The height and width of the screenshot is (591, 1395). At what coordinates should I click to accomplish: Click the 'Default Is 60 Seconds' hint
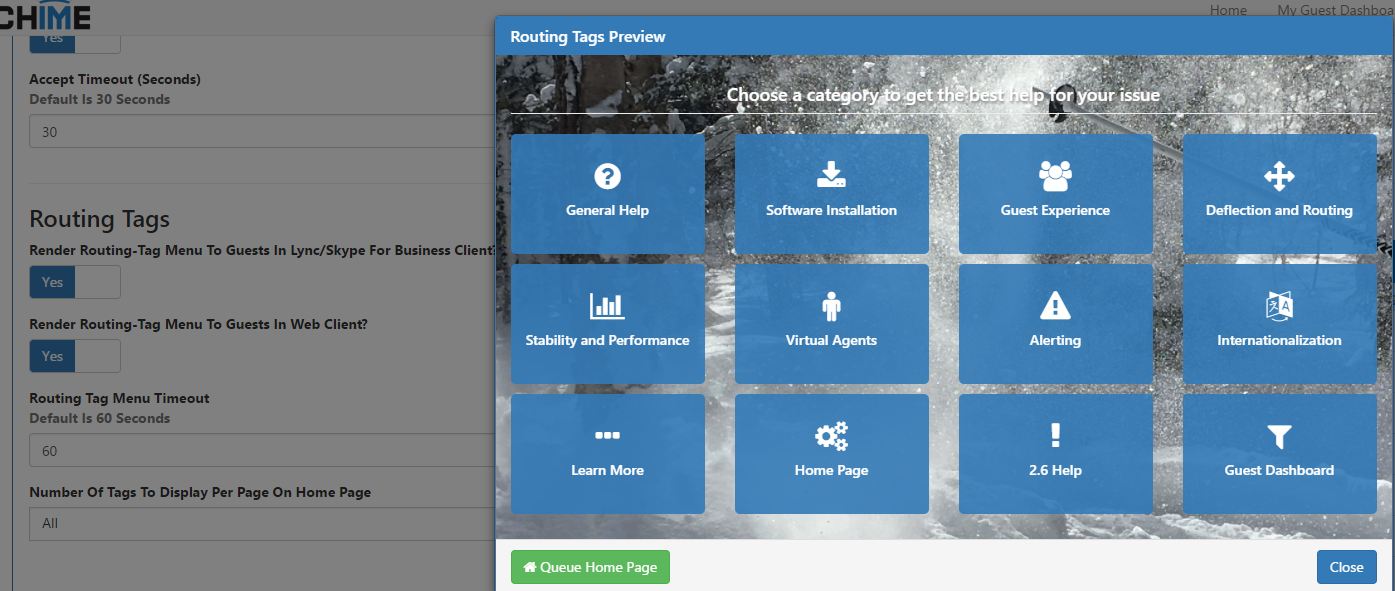100,418
